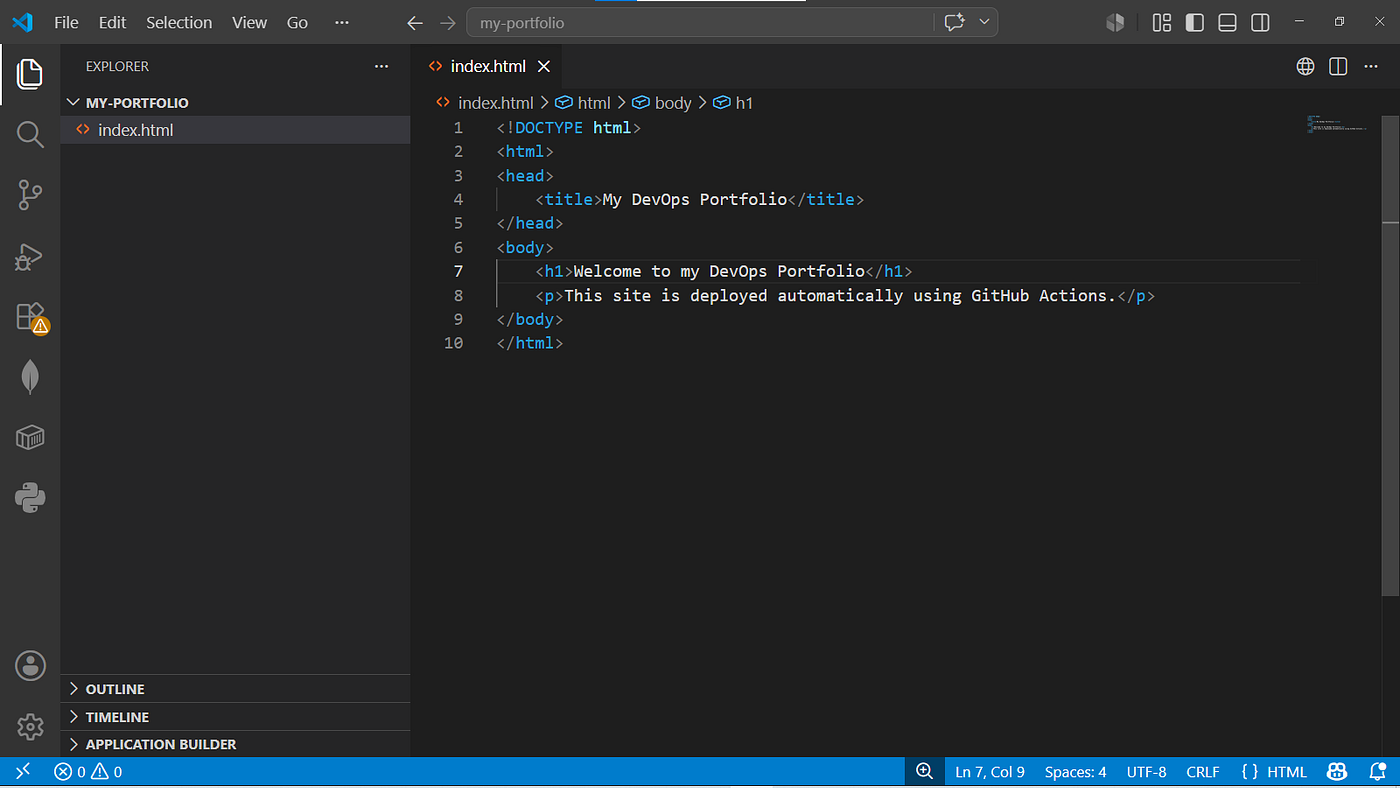Image resolution: width=1400 pixels, height=788 pixels.
Task: Click the VS Code logo icon
Action: (22, 22)
